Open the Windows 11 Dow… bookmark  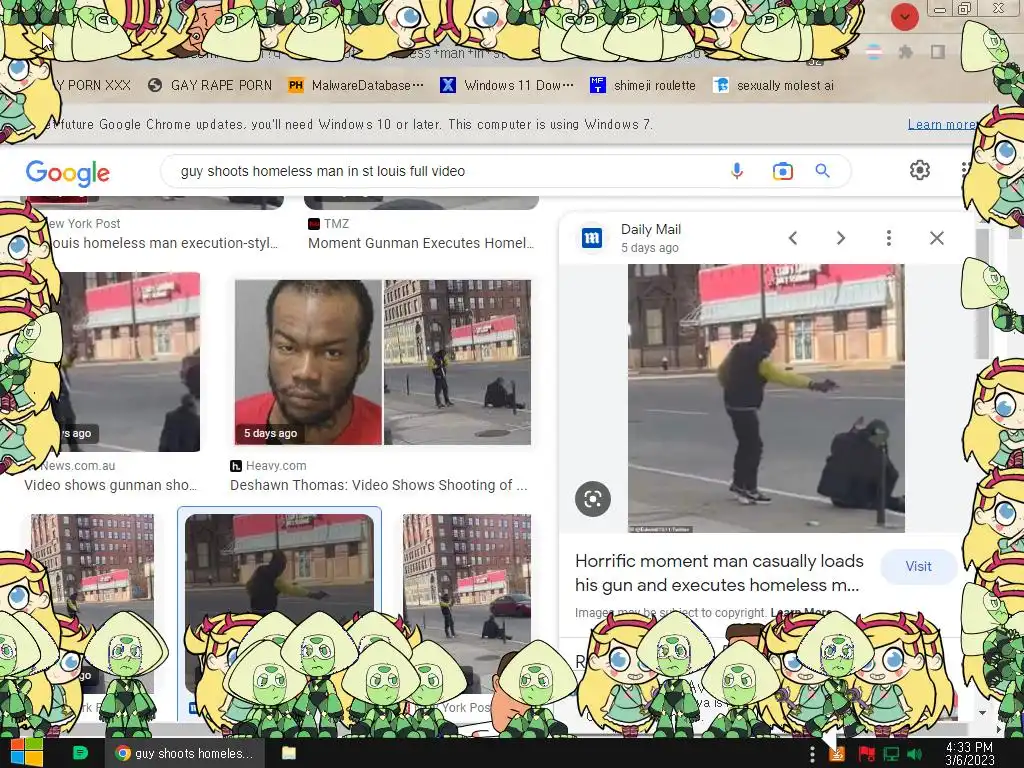click(x=507, y=85)
